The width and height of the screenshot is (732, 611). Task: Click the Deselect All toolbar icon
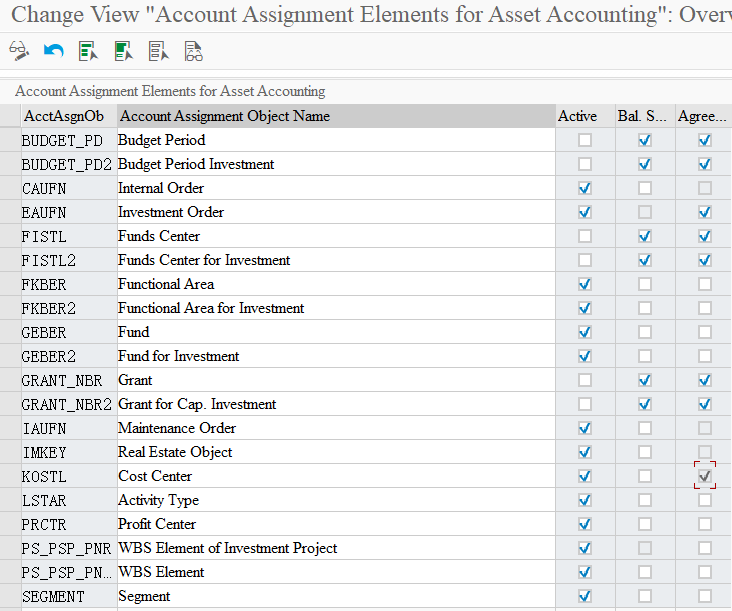158,51
